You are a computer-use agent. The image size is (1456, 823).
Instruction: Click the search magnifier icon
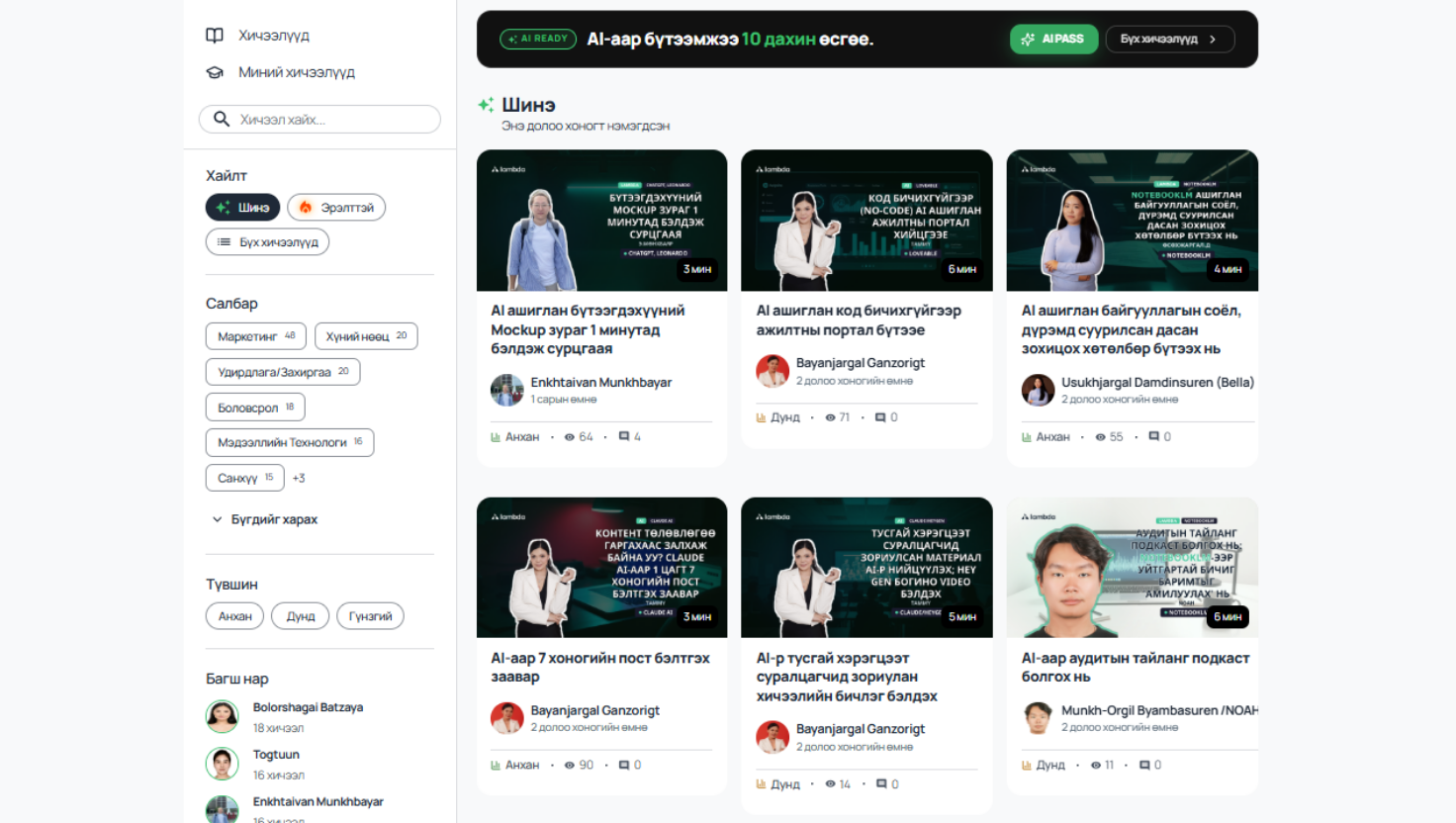pyautogui.click(x=222, y=120)
